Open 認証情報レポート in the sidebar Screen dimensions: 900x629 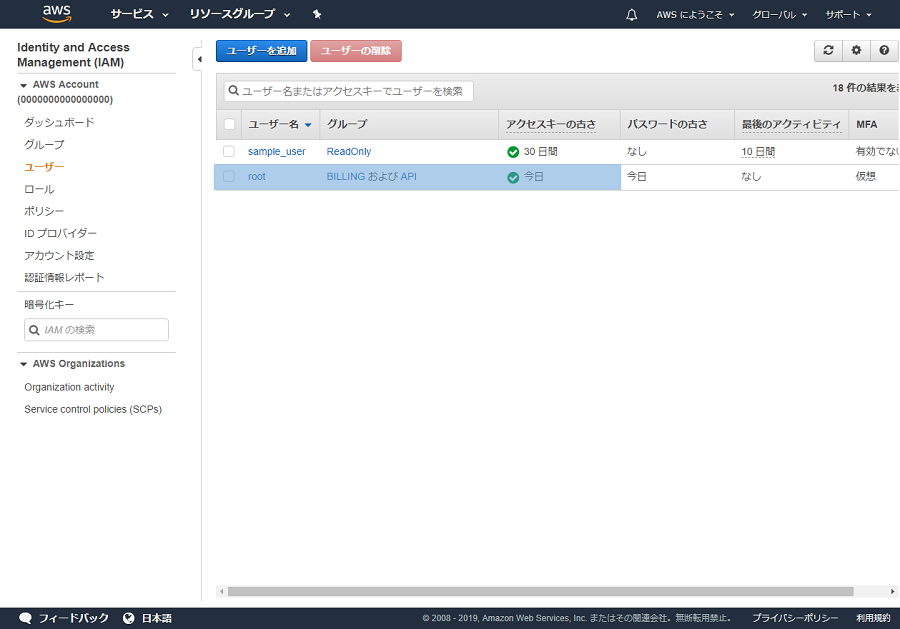coord(64,278)
